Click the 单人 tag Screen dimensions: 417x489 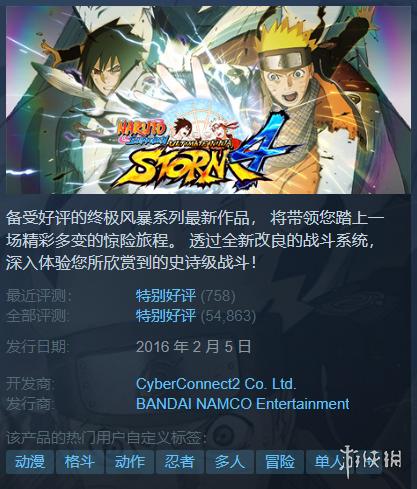click(330, 462)
